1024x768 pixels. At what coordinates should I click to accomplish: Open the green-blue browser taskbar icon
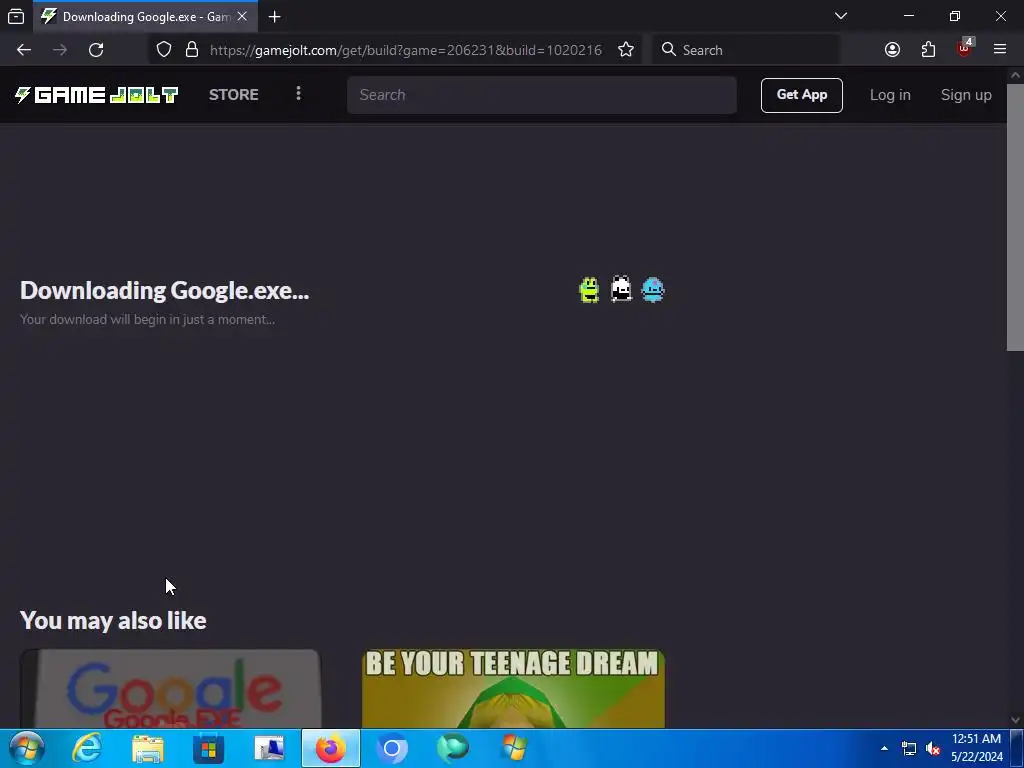453,748
